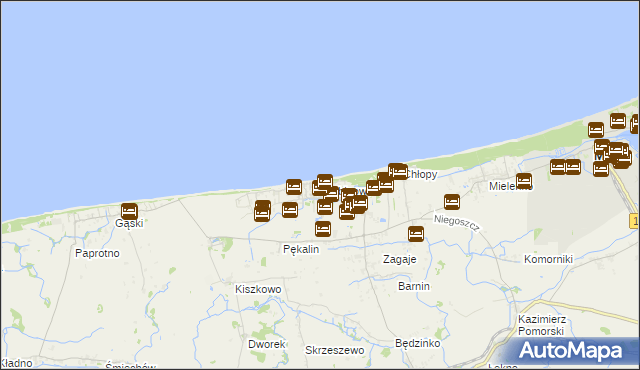Select the Pękalin village label

tap(301, 249)
